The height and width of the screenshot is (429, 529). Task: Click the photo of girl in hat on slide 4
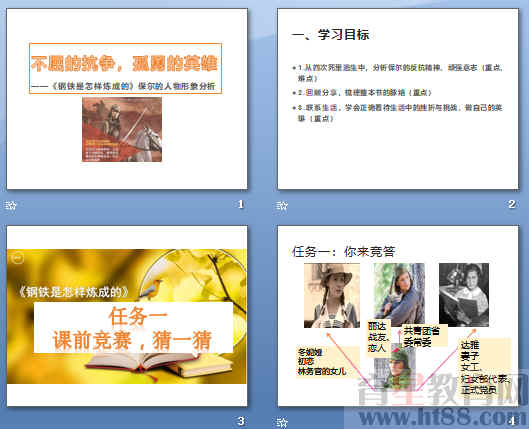332,295
